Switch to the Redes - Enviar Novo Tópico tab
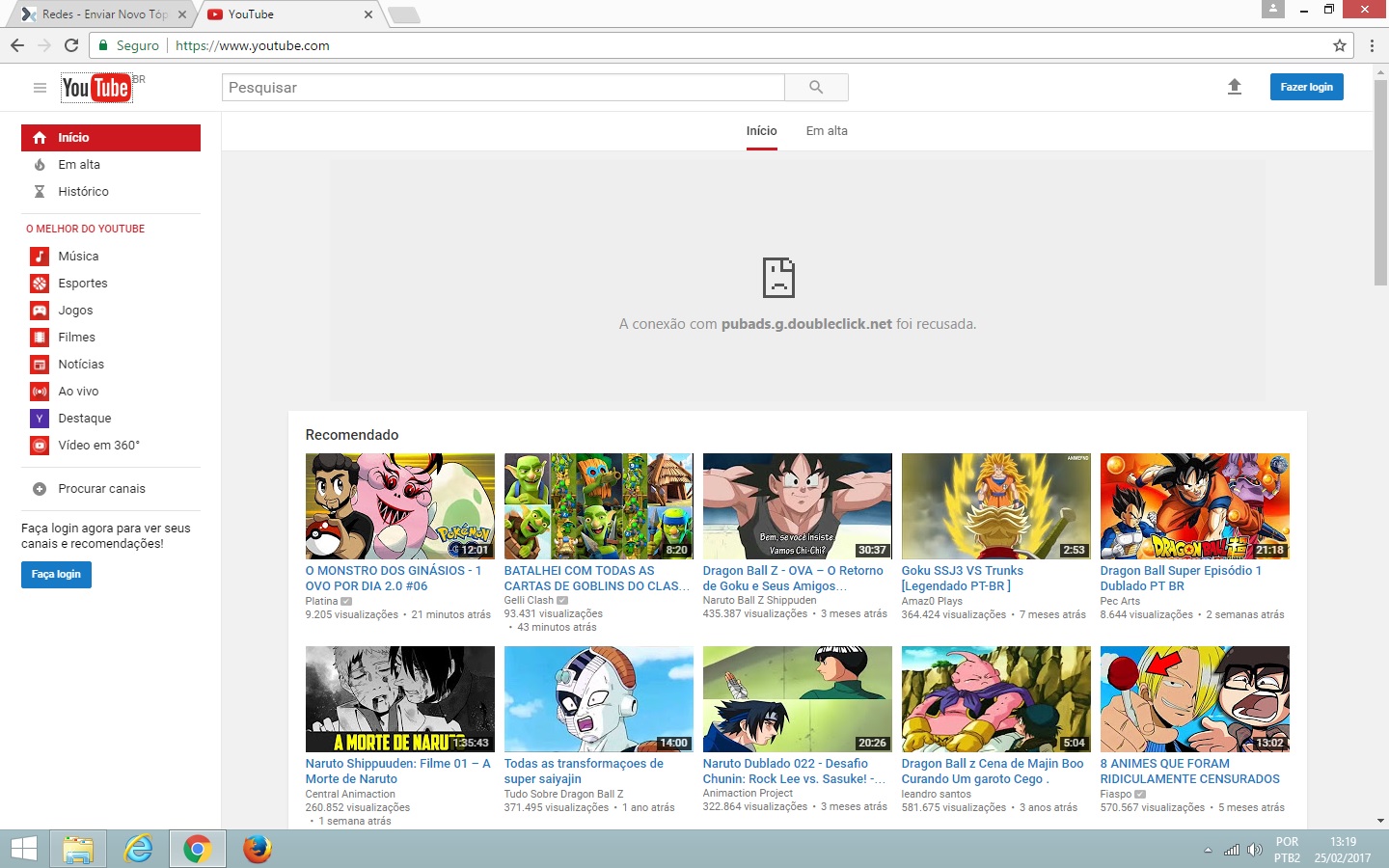 pyautogui.click(x=105, y=14)
